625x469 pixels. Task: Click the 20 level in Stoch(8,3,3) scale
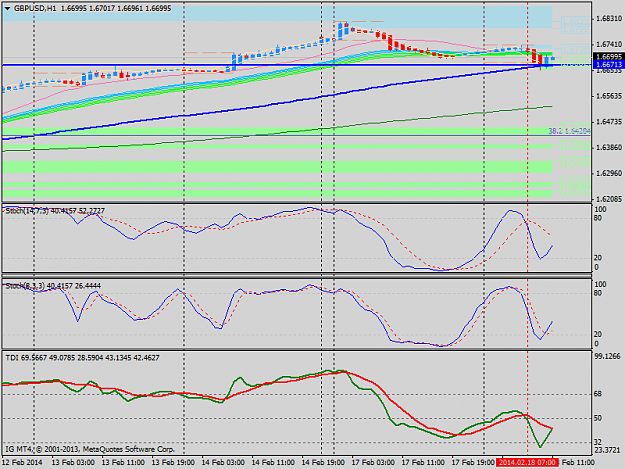[x=598, y=334]
